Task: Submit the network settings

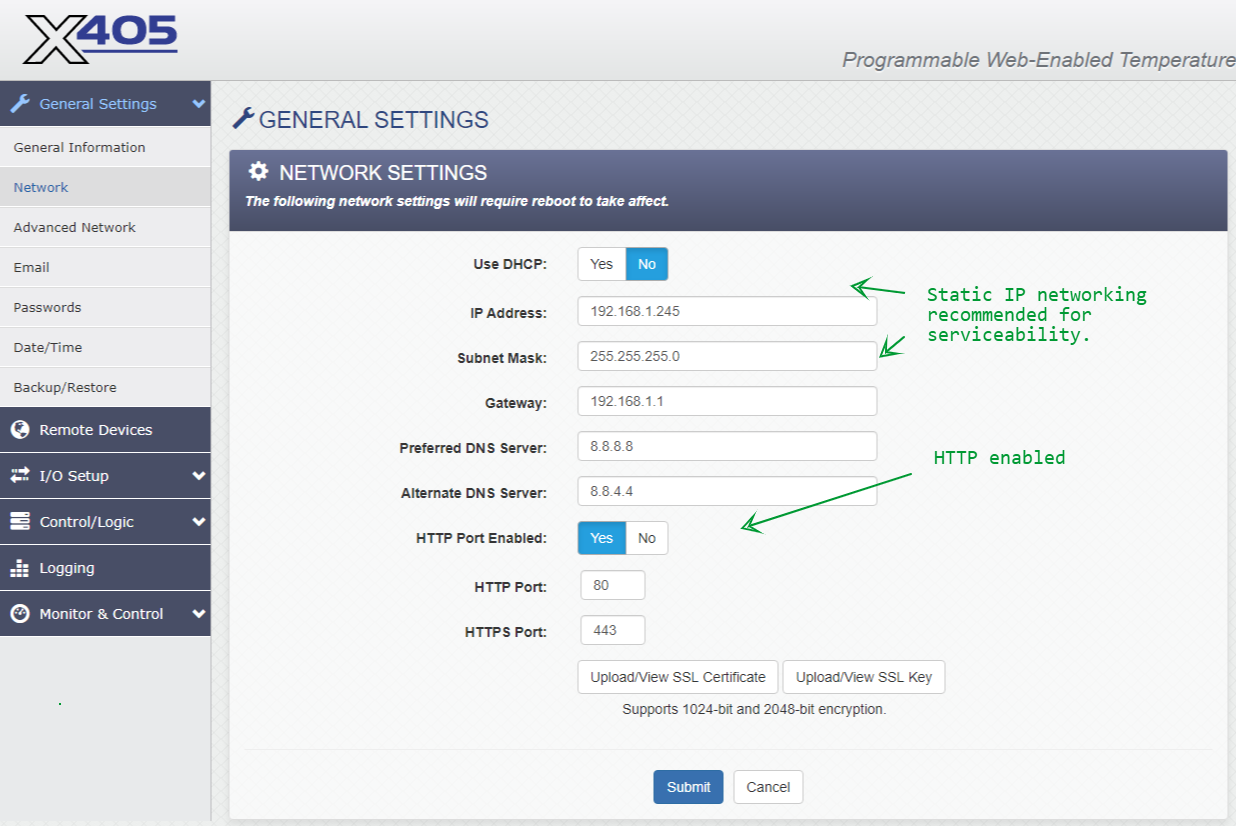Action: (688, 787)
